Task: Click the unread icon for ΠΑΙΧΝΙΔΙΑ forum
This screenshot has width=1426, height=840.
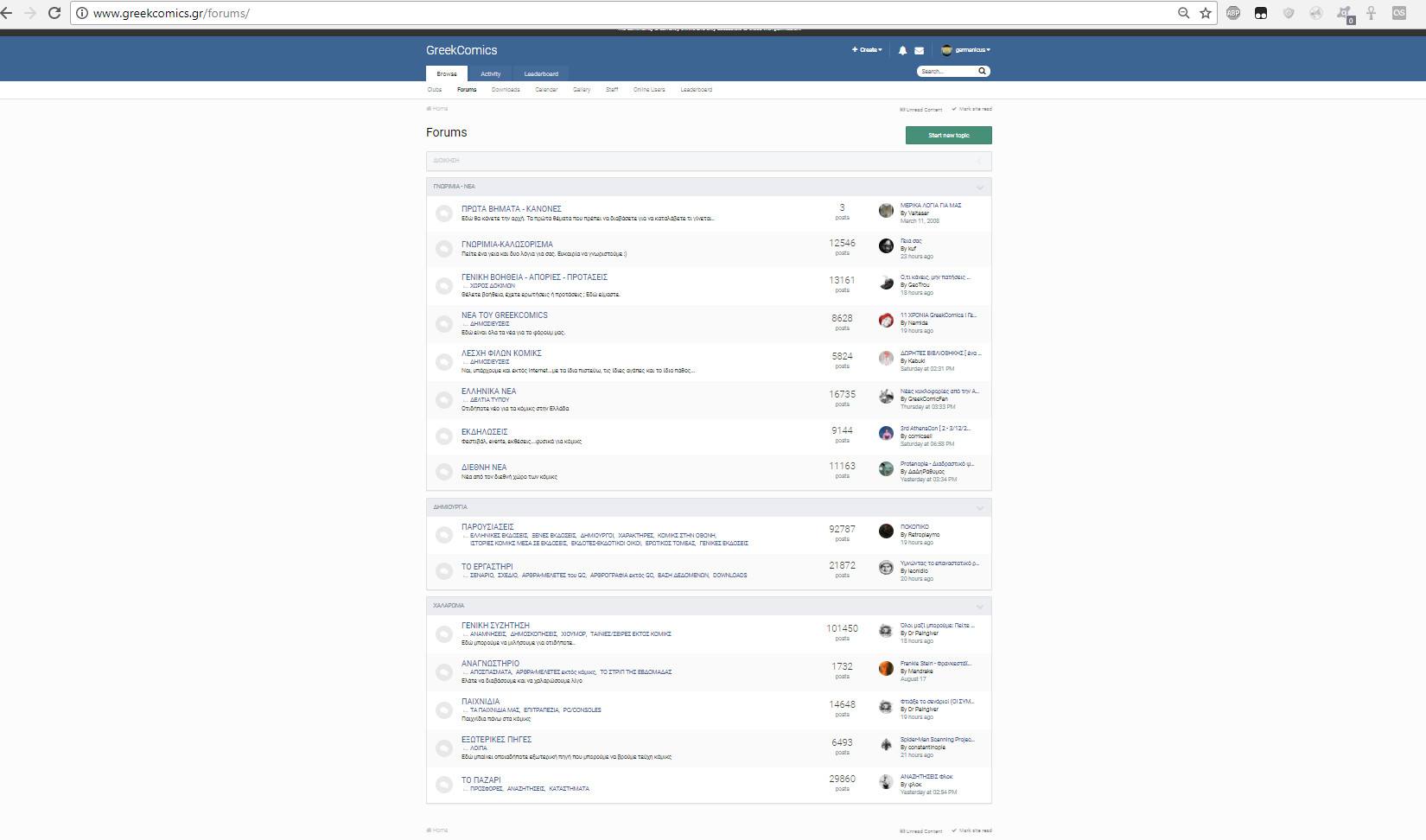Action: coord(444,710)
